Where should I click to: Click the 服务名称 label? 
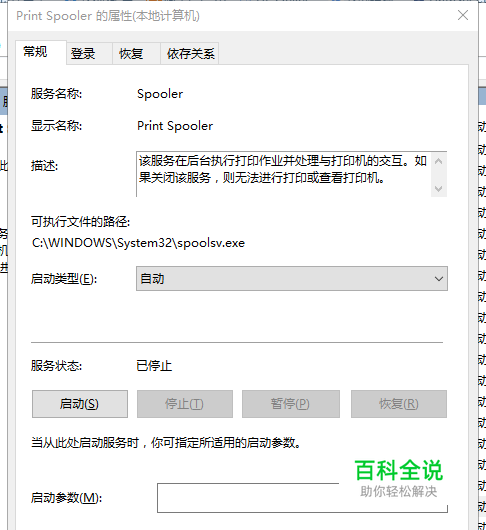[56, 94]
